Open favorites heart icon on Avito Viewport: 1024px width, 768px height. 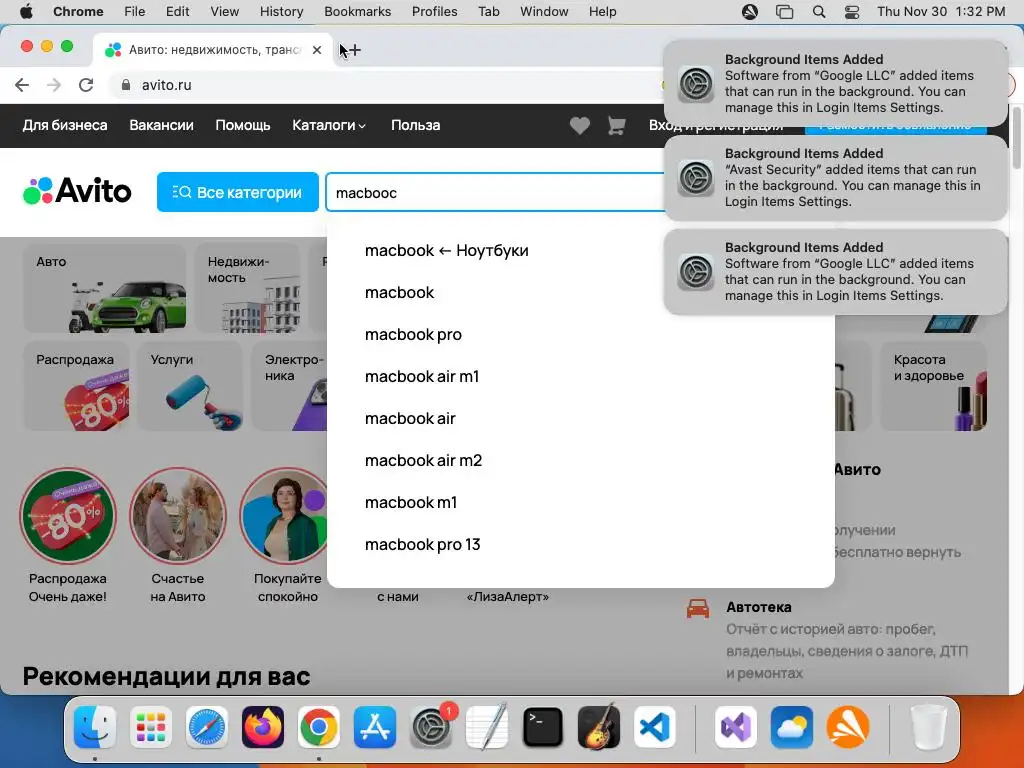click(579, 125)
